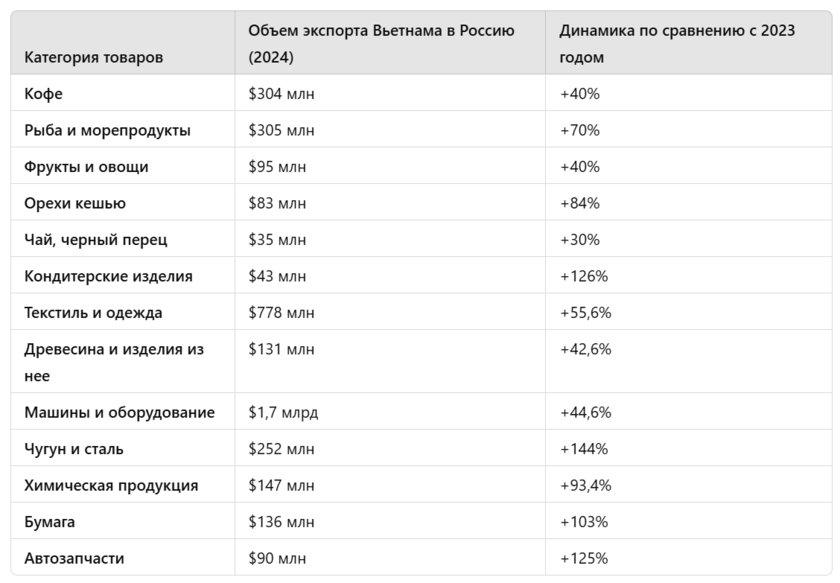Click the '+144%' growth cell
The width and height of the screenshot is (840, 583).
pos(583,449)
